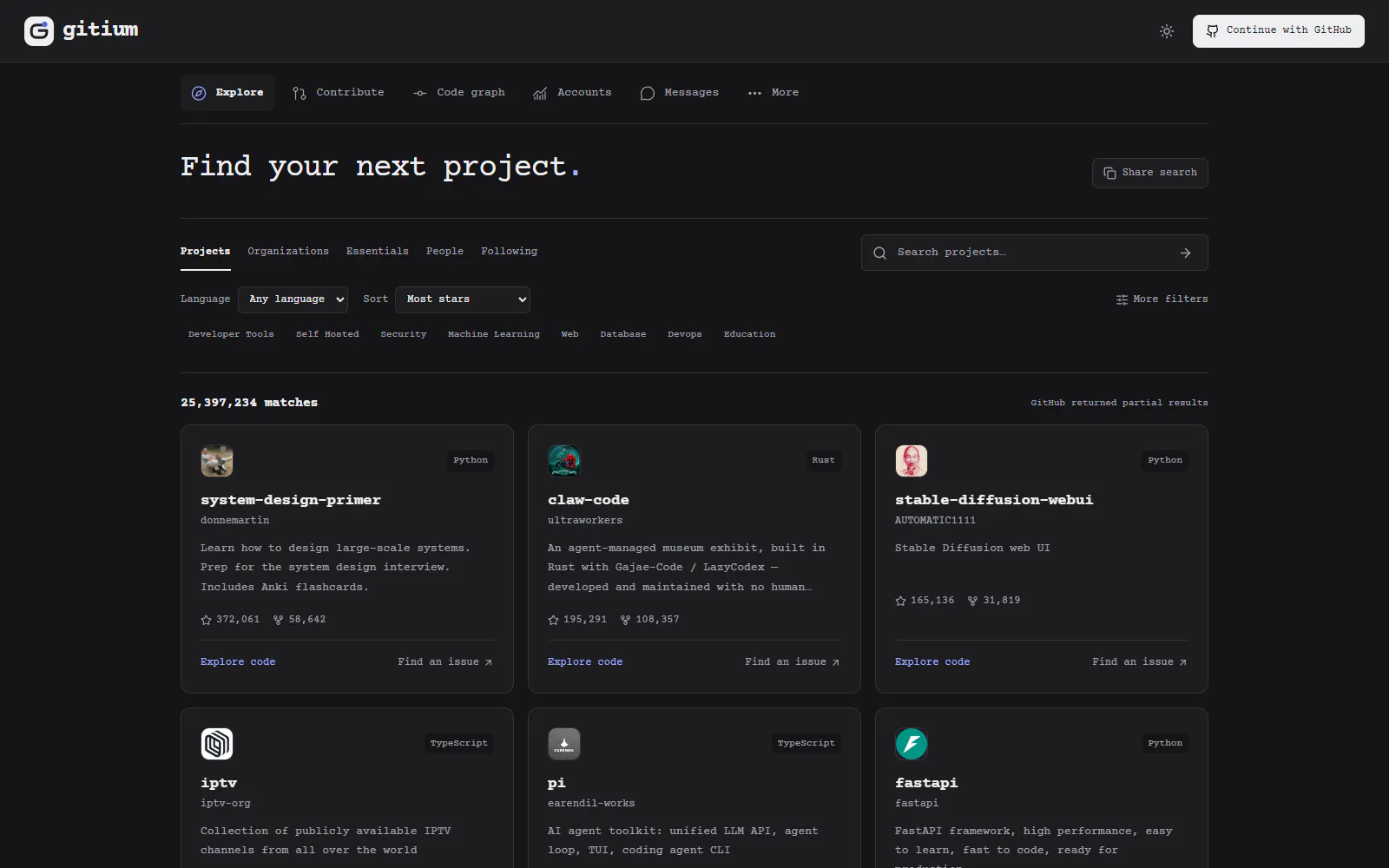The image size is (1389, 868).
Task: Click the search magnifier icon
Action: tap(879, 253)
